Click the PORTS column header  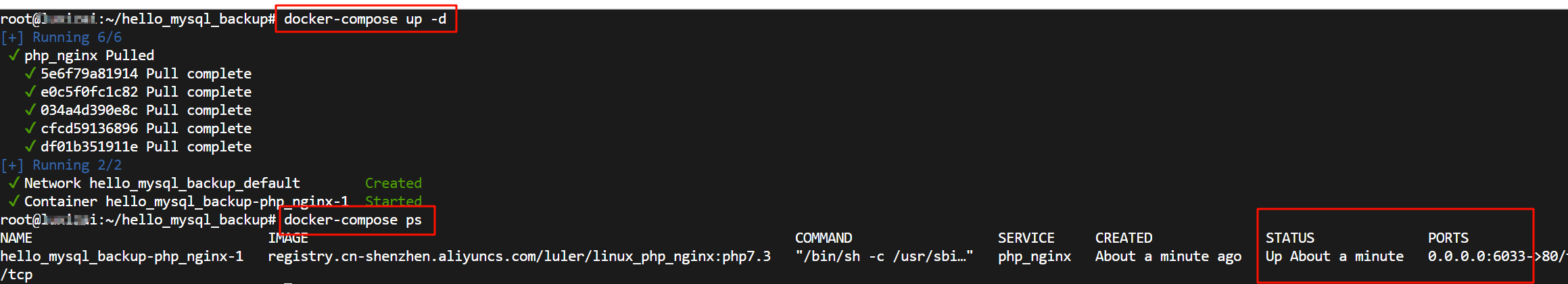click(x=1448, y=238)
